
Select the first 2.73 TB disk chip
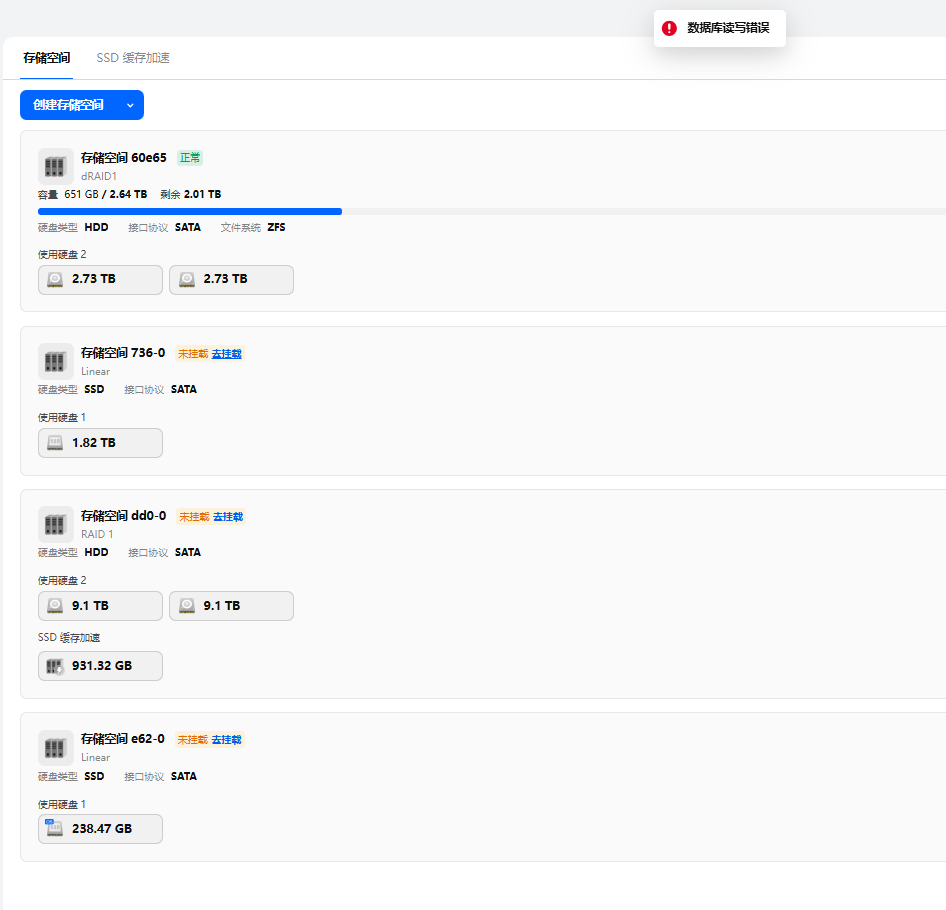100,280
